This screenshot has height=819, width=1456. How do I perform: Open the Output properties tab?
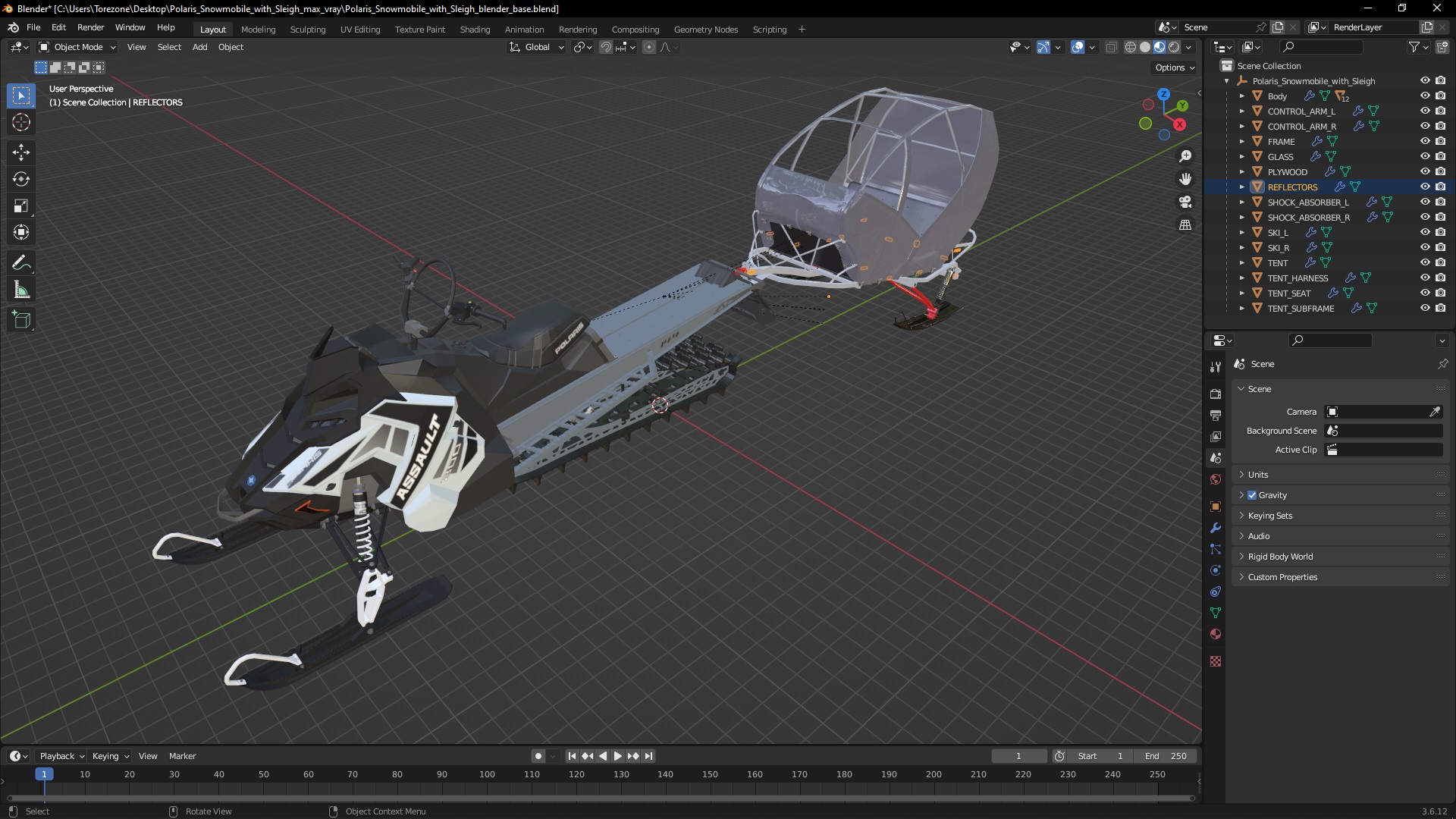pyautogui.click(x=1216, y=416)
